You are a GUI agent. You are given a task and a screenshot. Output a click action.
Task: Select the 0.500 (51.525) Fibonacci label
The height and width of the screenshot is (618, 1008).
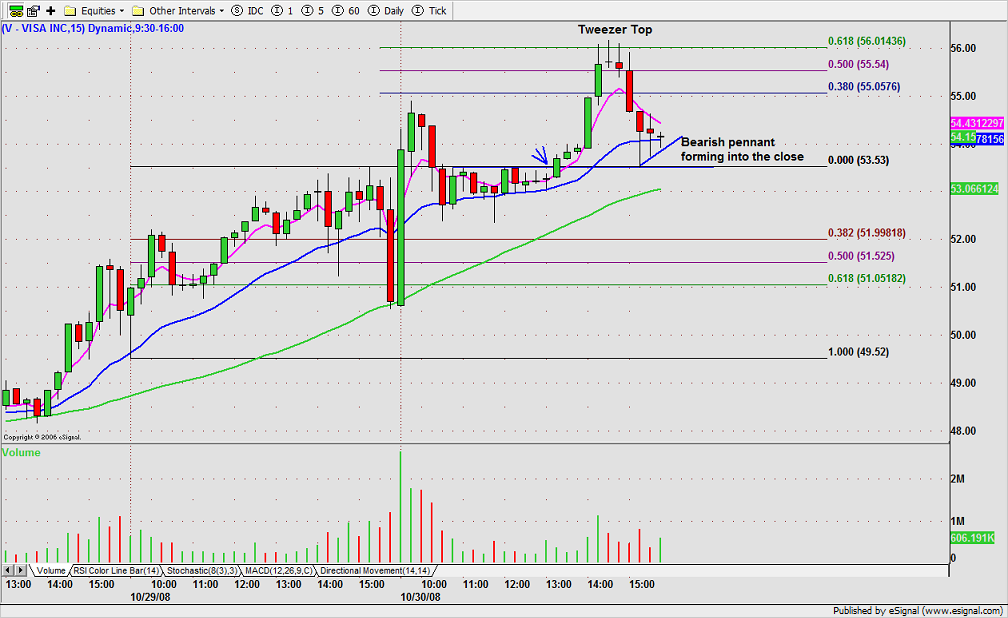coord(861,256)
